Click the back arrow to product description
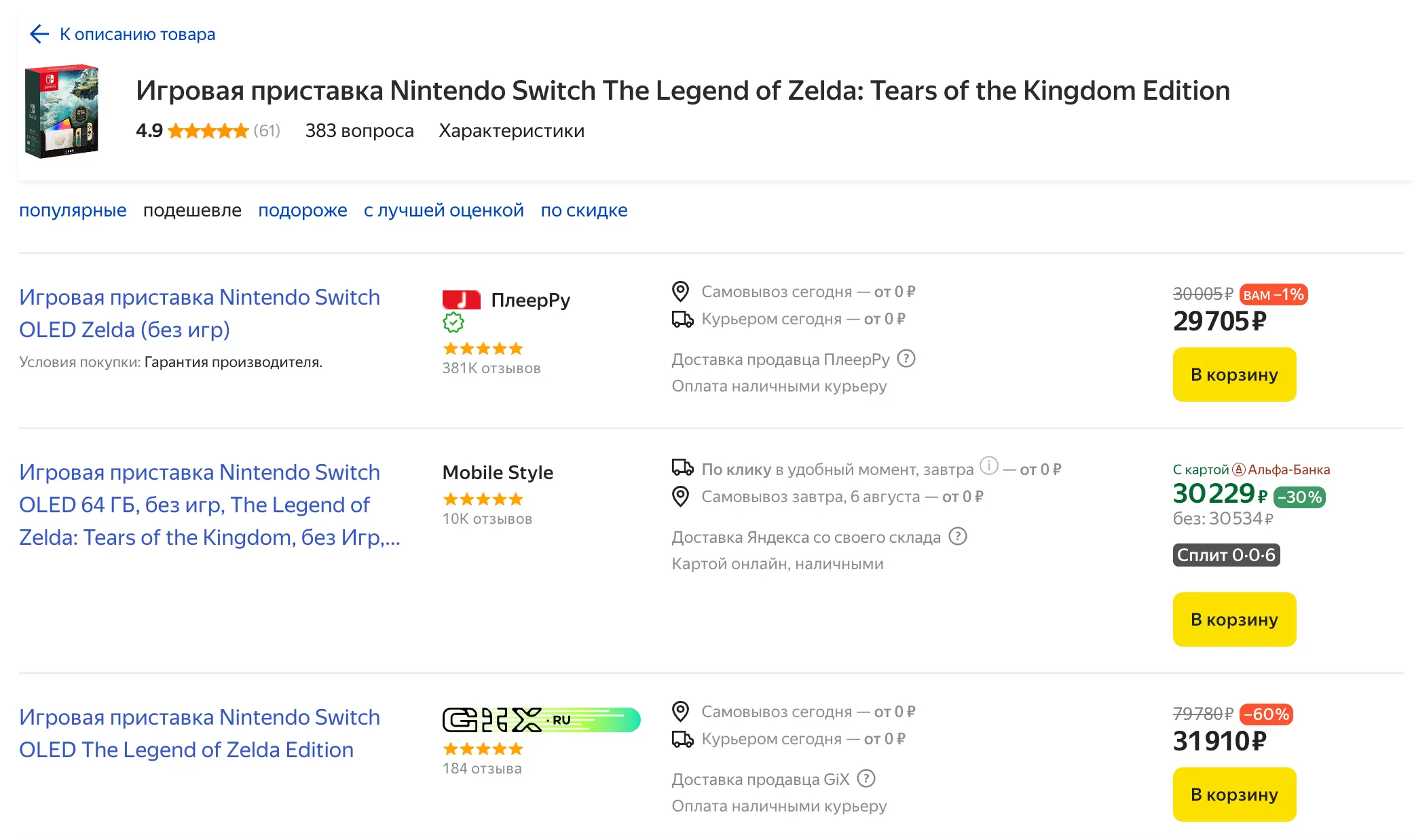Image resolution: width=1412 pixels, height=840 pixels. [x=39, y=34]
